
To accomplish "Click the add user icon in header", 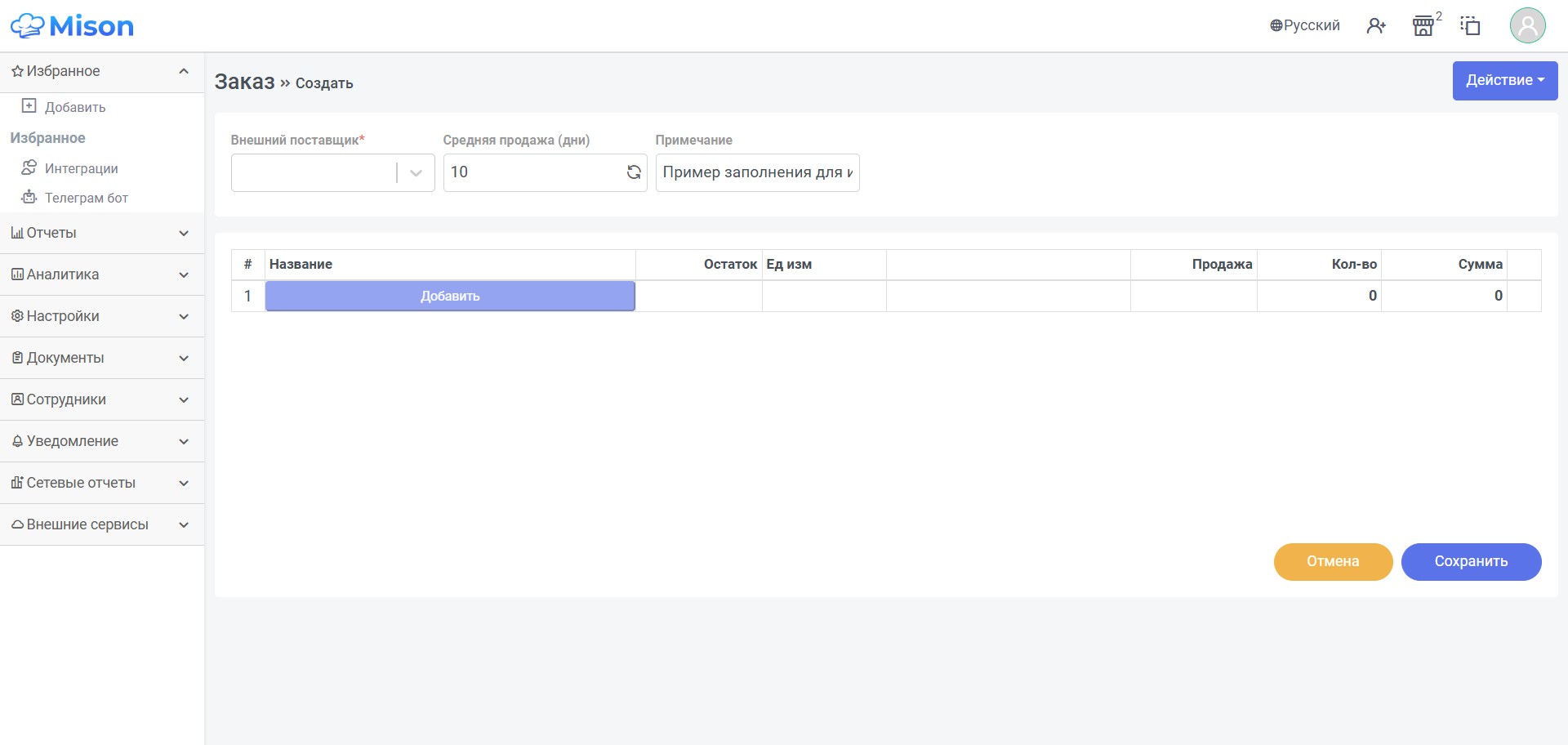I will click(1376, 26).
